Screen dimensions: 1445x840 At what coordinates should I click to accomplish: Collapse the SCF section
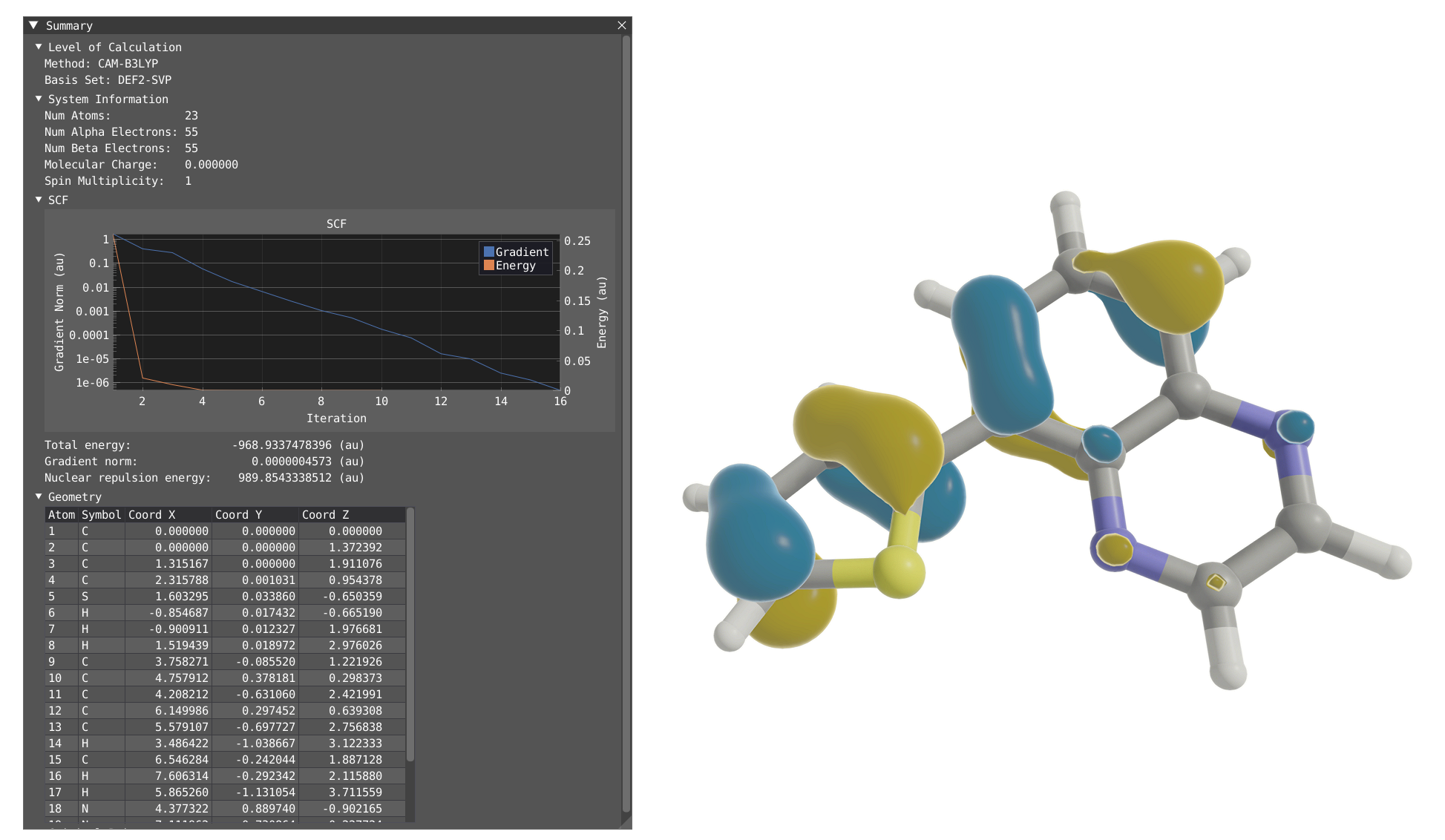click(39, 200)
